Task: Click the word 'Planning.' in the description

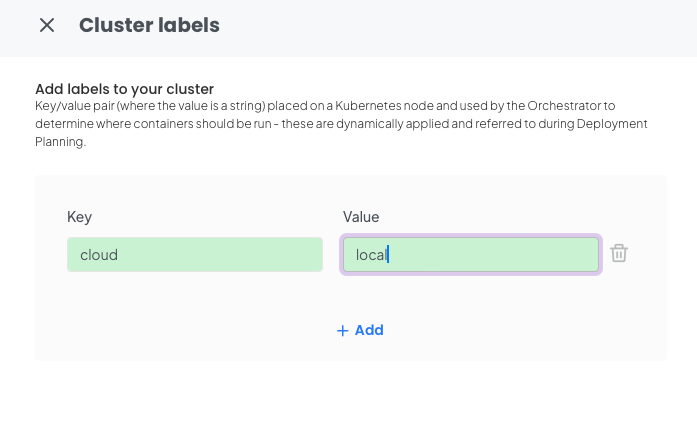Action: point(60,142)
